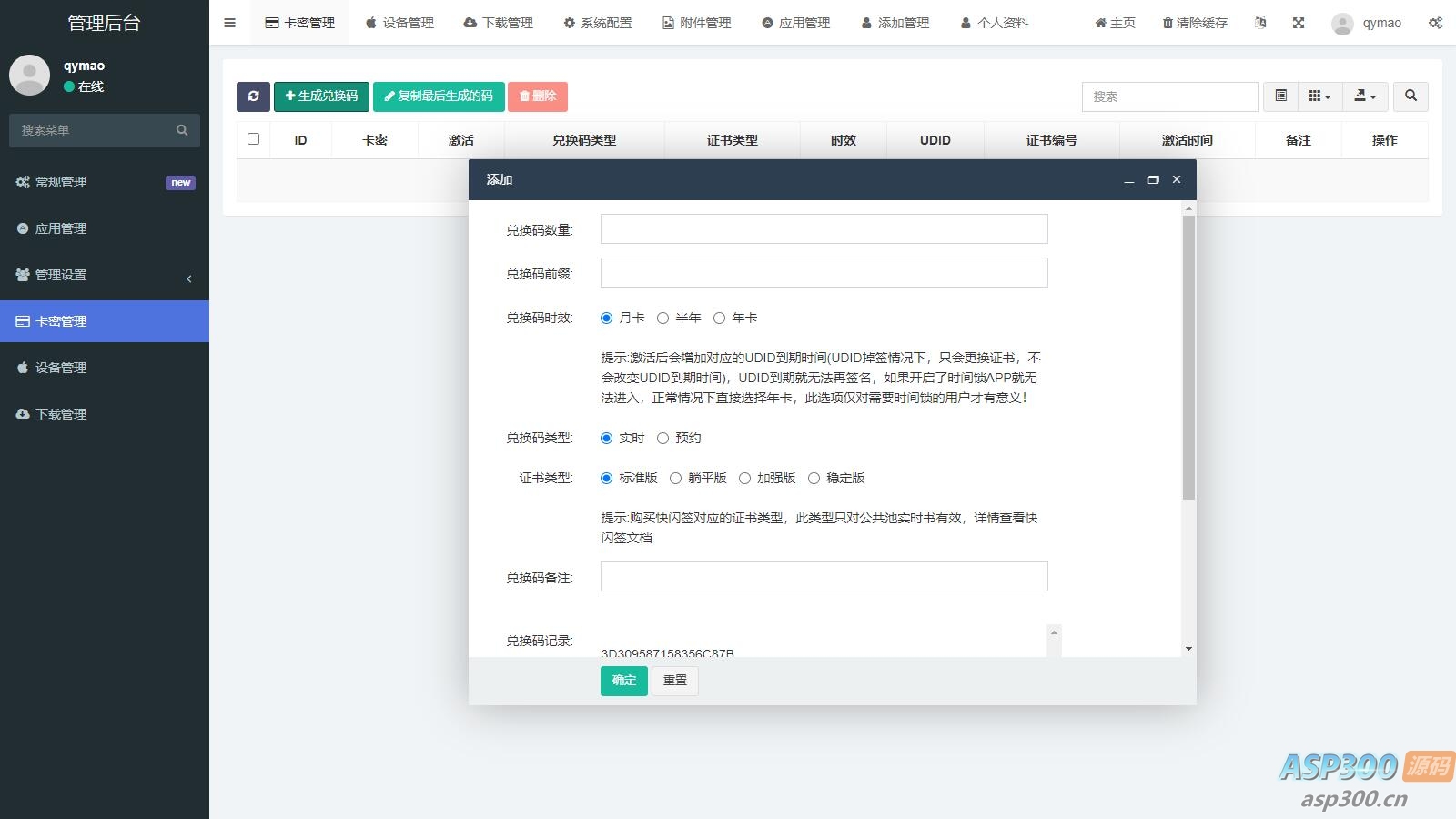This screenshot has height=819, width=1456.
Task: Check the select-all checkbox in table header
Action: [253, 139]
